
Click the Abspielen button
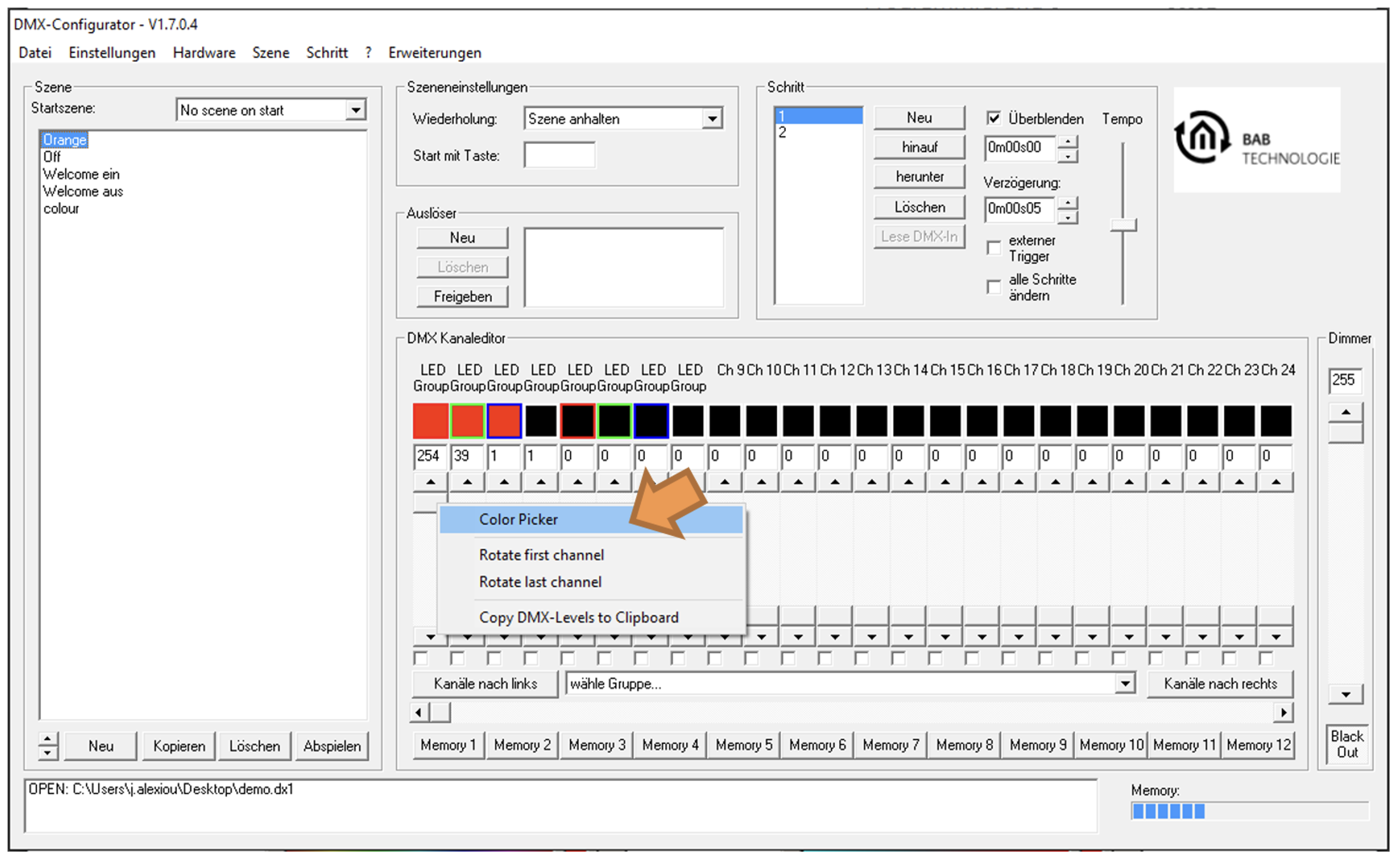(332, 746)
